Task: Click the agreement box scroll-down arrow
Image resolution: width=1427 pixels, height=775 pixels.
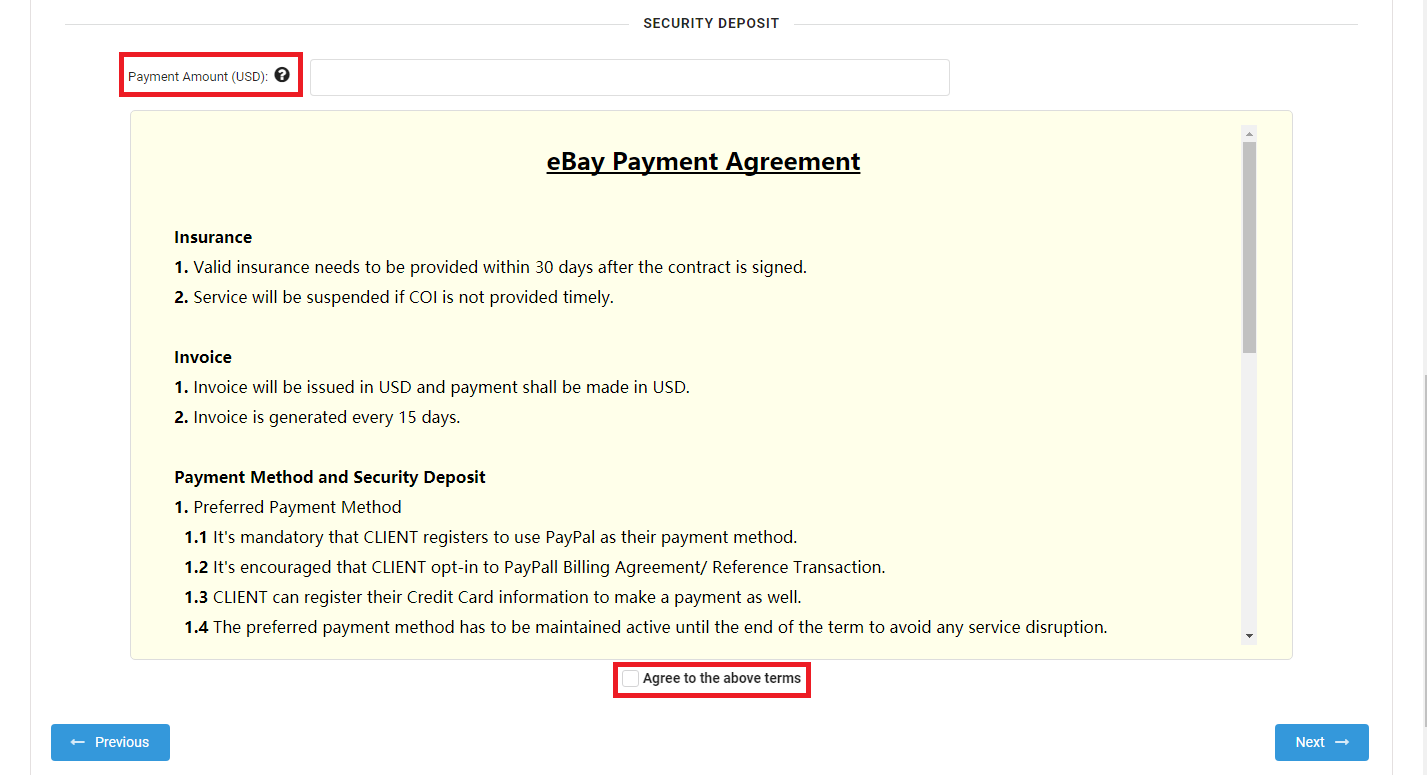Action: click(1249, 636)
